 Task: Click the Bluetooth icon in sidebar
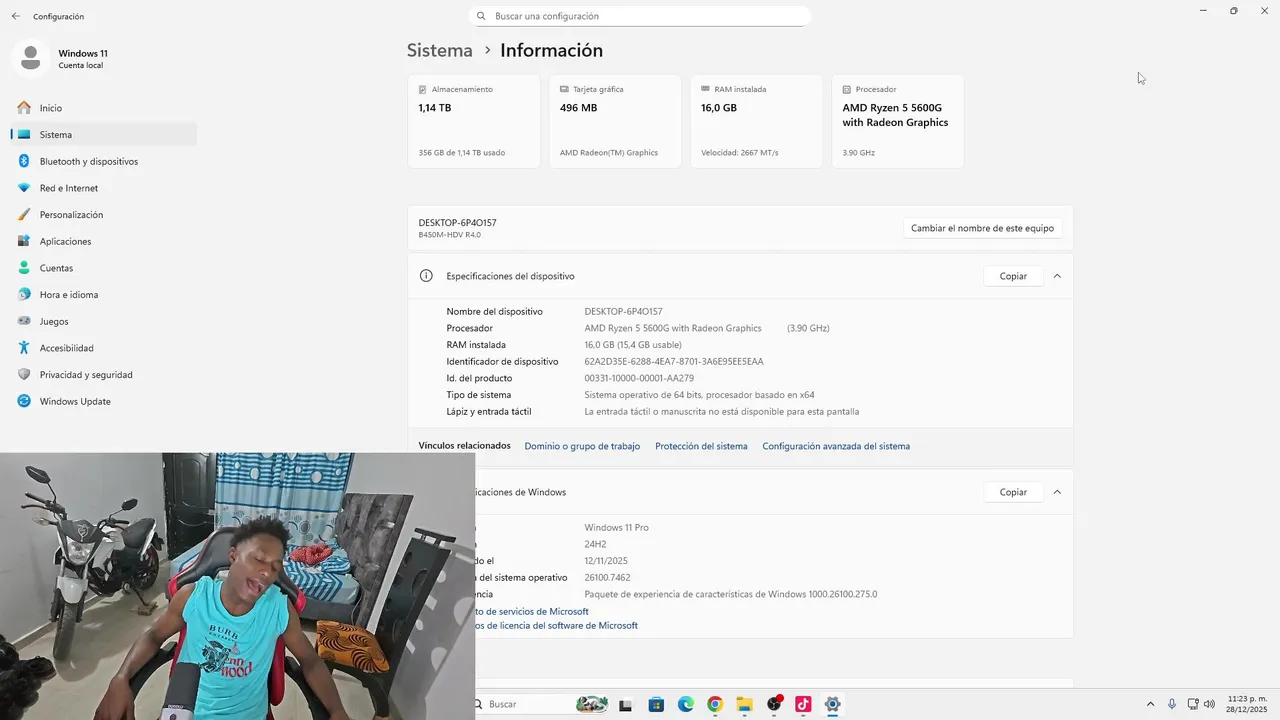pos(24,161)
